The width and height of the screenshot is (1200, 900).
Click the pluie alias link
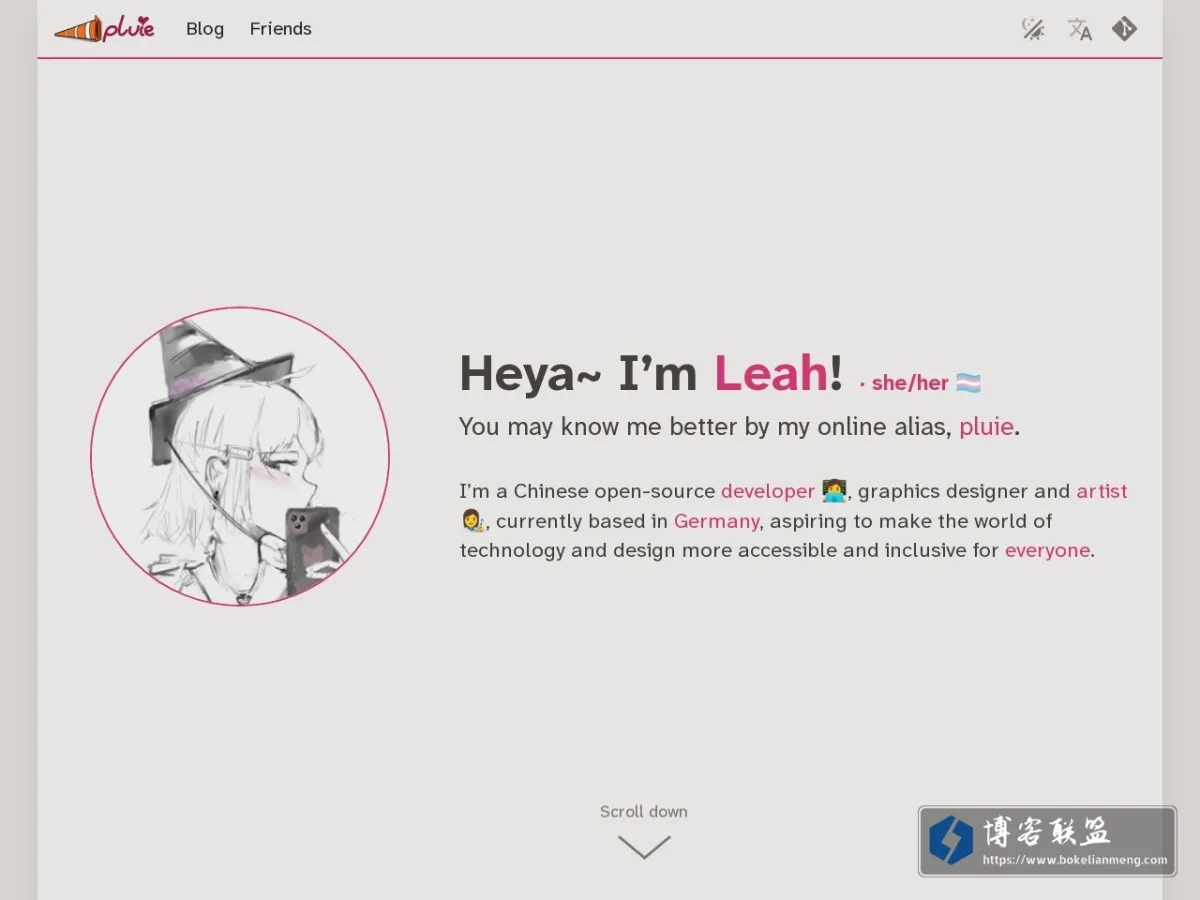[986, 427]
